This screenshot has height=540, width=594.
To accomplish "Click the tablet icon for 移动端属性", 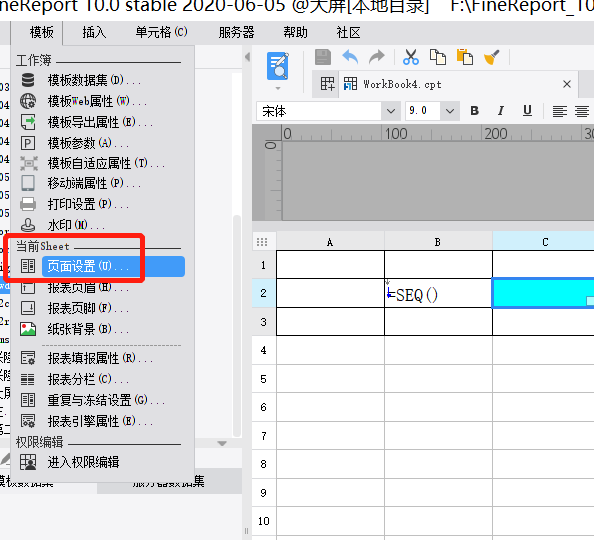I will point(28,183).
